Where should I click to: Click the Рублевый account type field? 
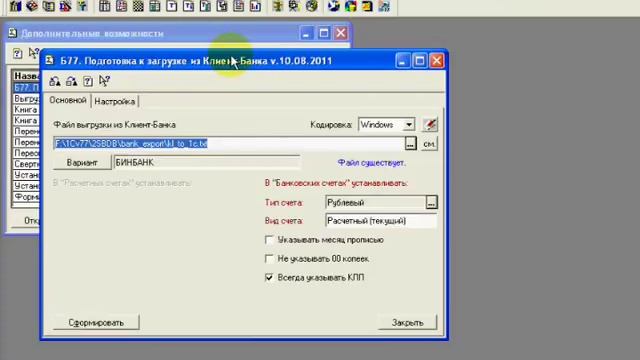click(x=376, y=202)
